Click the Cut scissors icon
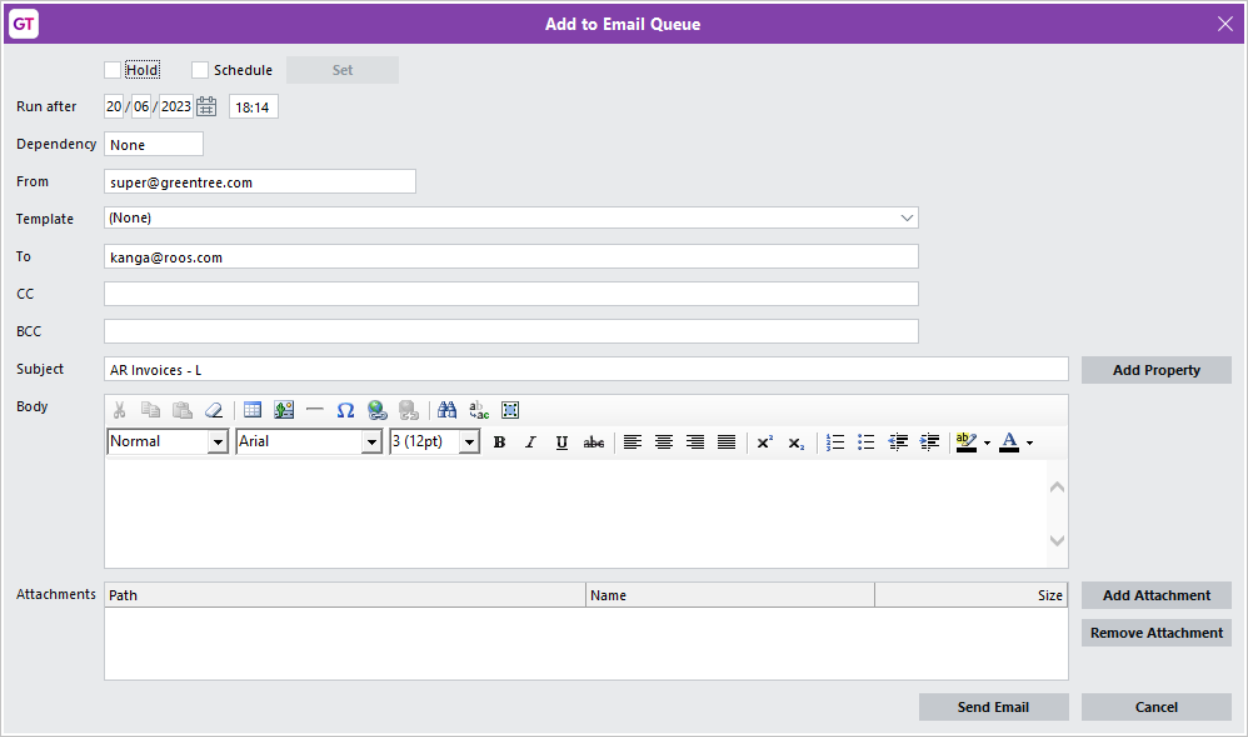 click(120, 410)
